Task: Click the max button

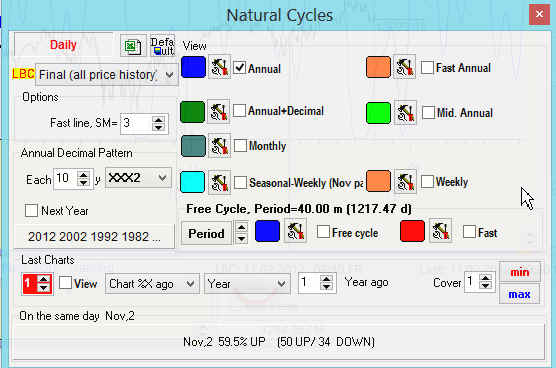Action: coord(519,294)
